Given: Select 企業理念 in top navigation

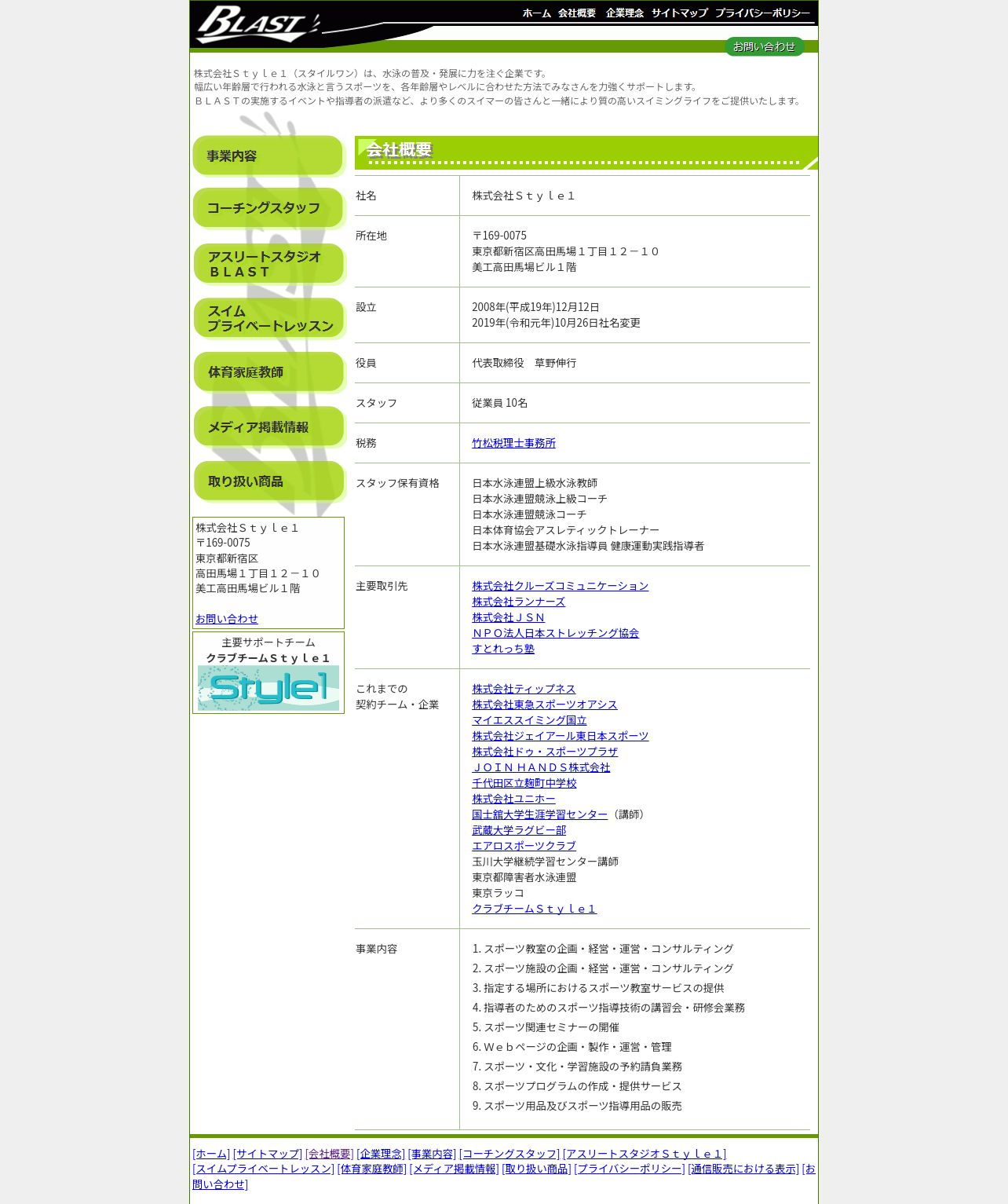Looking at the screenshot, I should (625, 13).
